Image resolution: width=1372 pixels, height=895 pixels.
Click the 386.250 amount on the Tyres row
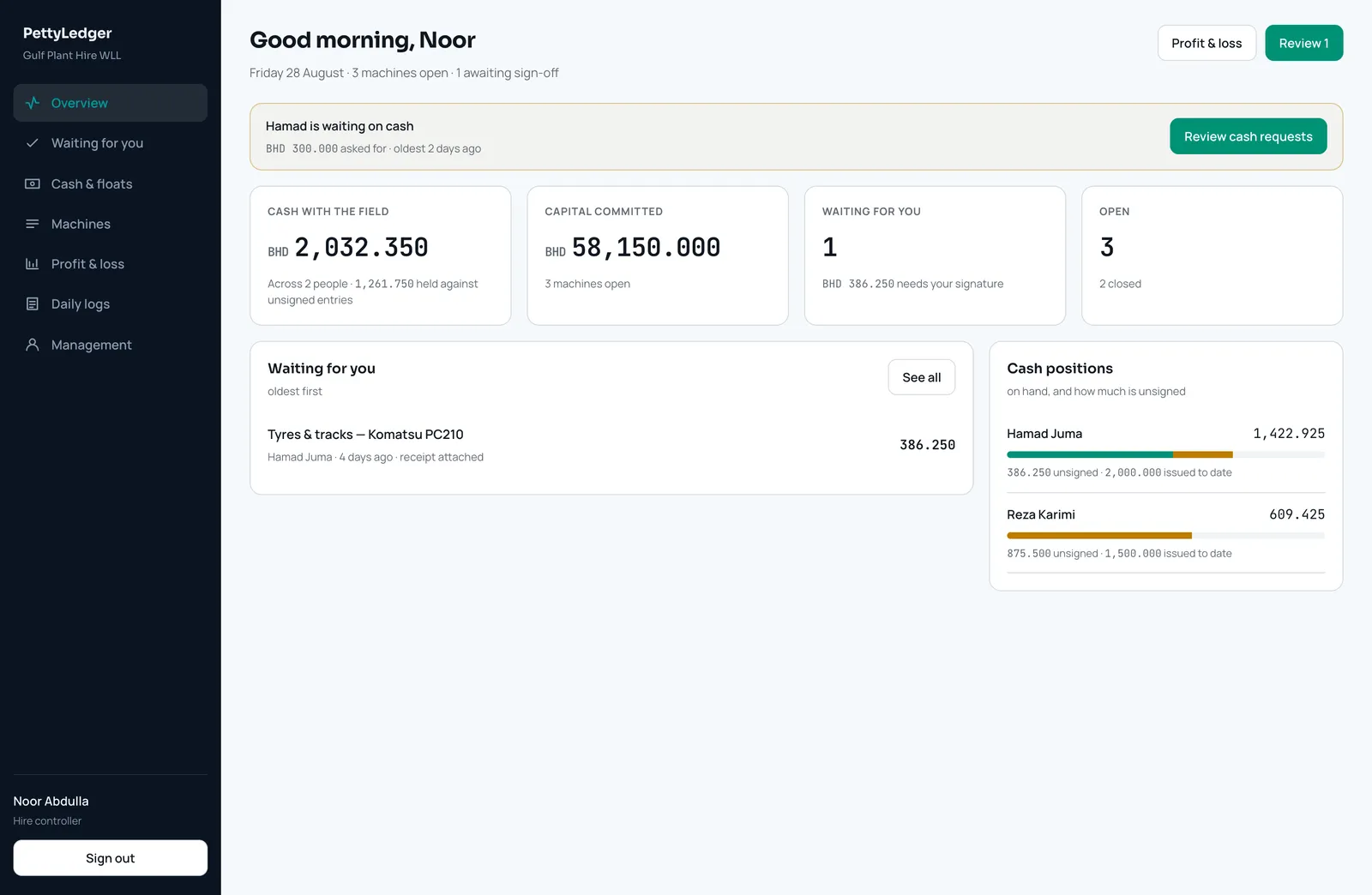927,445
